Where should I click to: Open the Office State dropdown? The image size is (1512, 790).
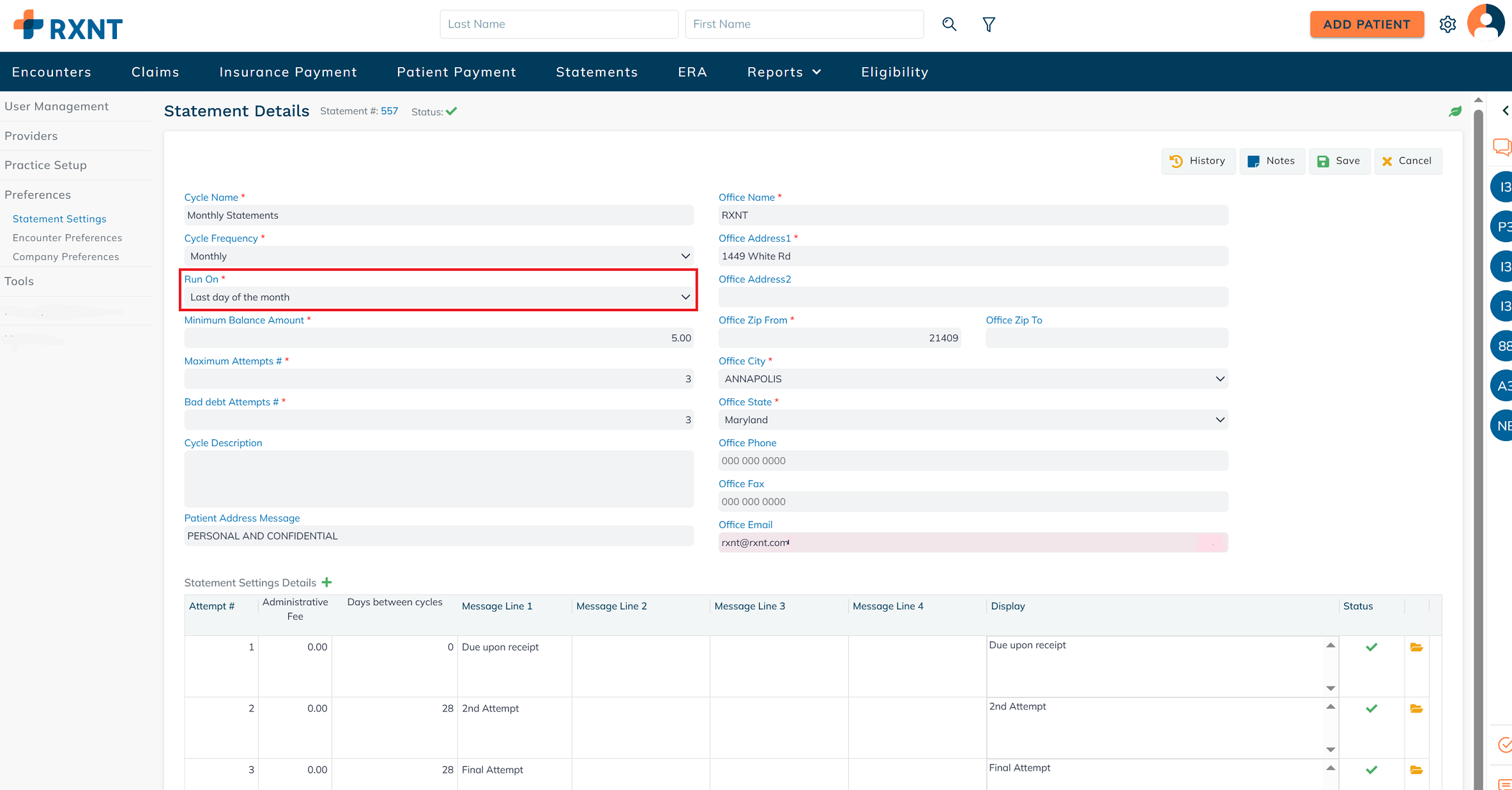point(972,420)
